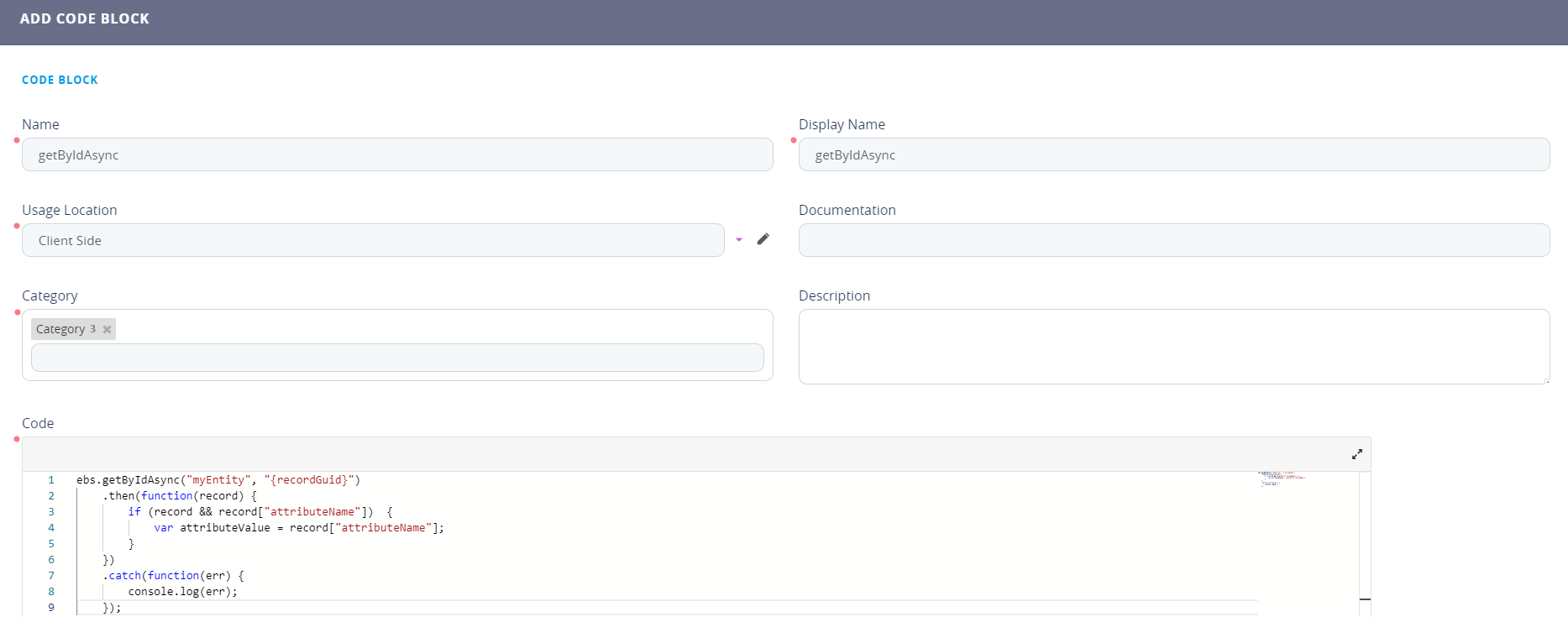Click the .catch(function(err) code line
This screenshot has height=617, width=1568.
[x=173, y=576]
